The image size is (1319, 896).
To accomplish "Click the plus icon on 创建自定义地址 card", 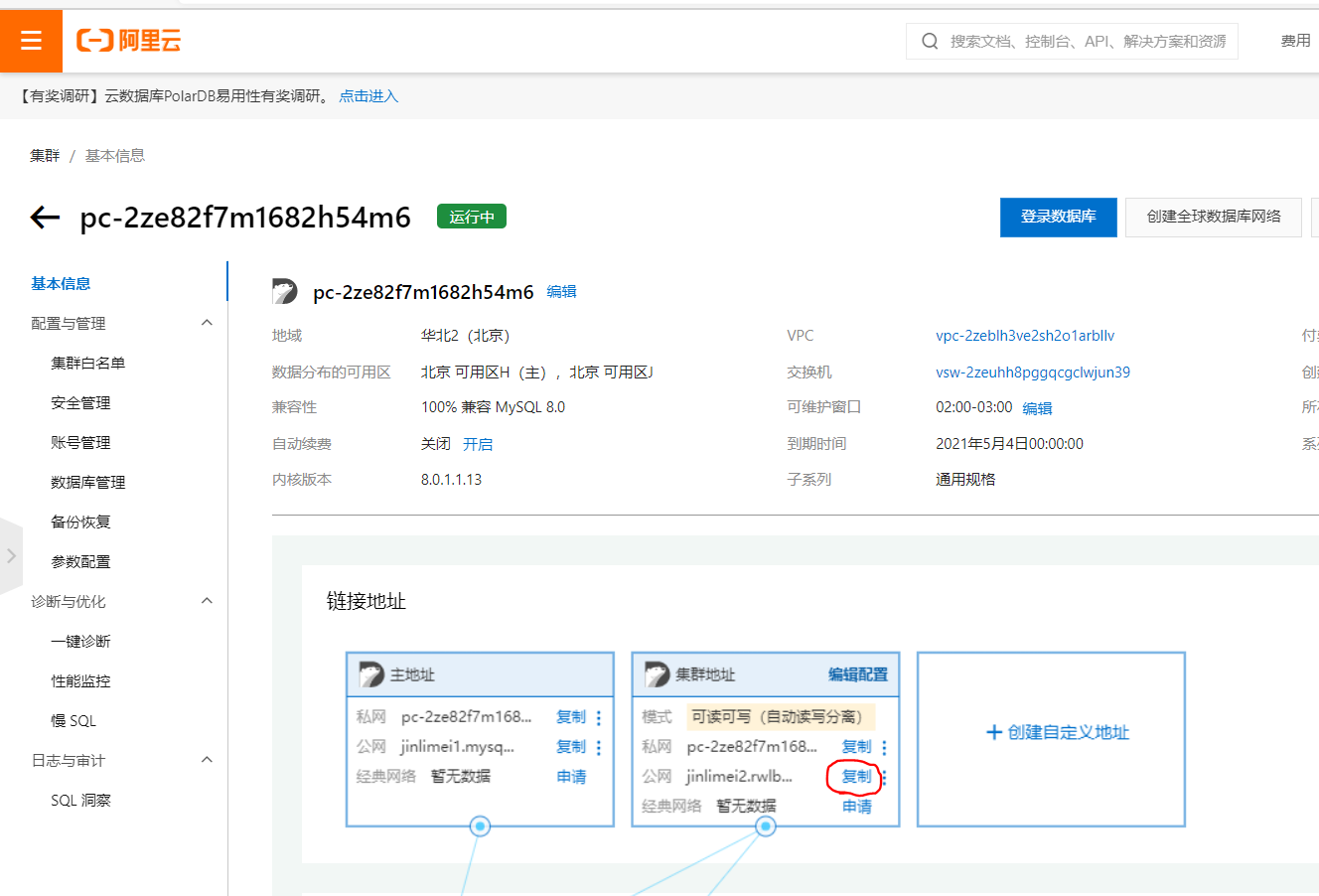I will 993,732.
